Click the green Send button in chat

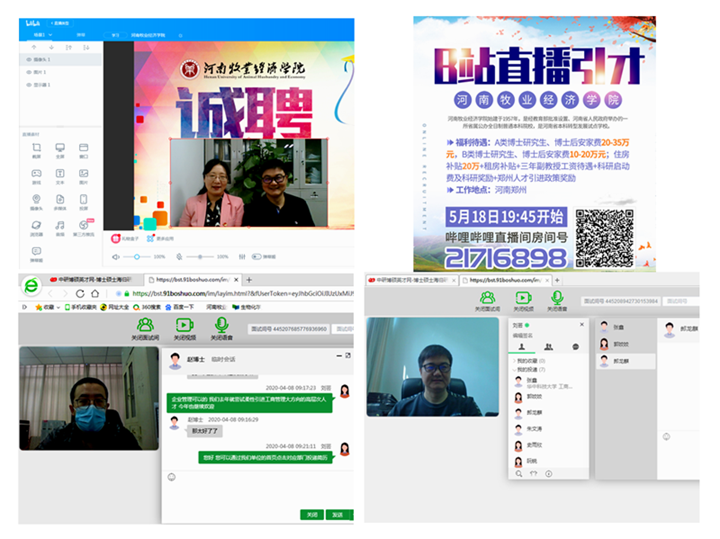339,515
